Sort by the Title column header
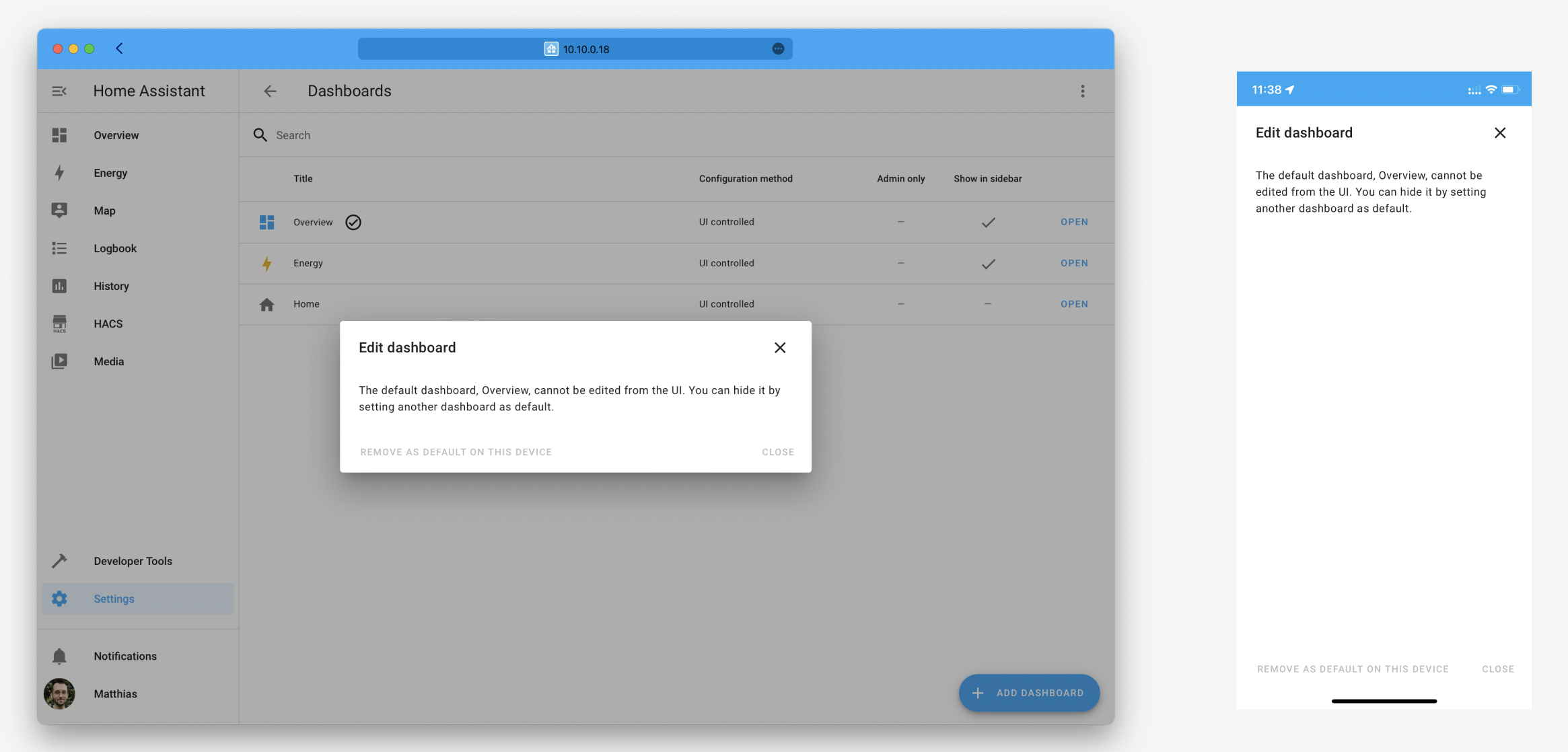This screenshot has width=1568, height=752. pyautogui.click(x=303, y=178)
